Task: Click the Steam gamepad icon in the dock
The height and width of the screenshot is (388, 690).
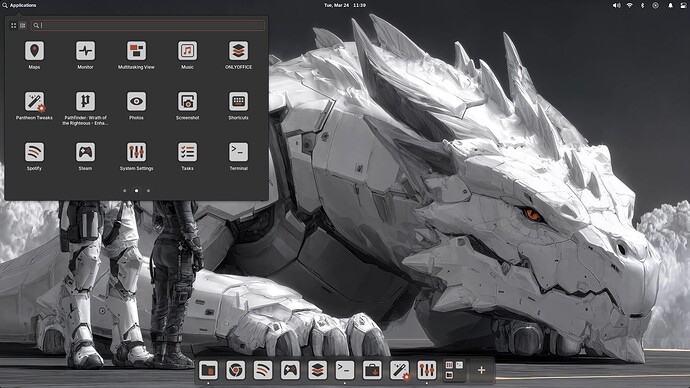Action: [290, 370]
